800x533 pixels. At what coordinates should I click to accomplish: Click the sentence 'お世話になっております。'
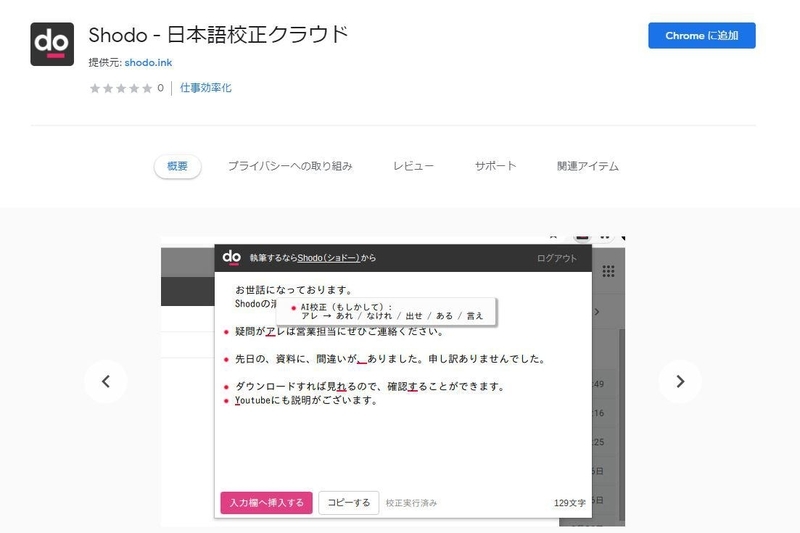[294, 290]
